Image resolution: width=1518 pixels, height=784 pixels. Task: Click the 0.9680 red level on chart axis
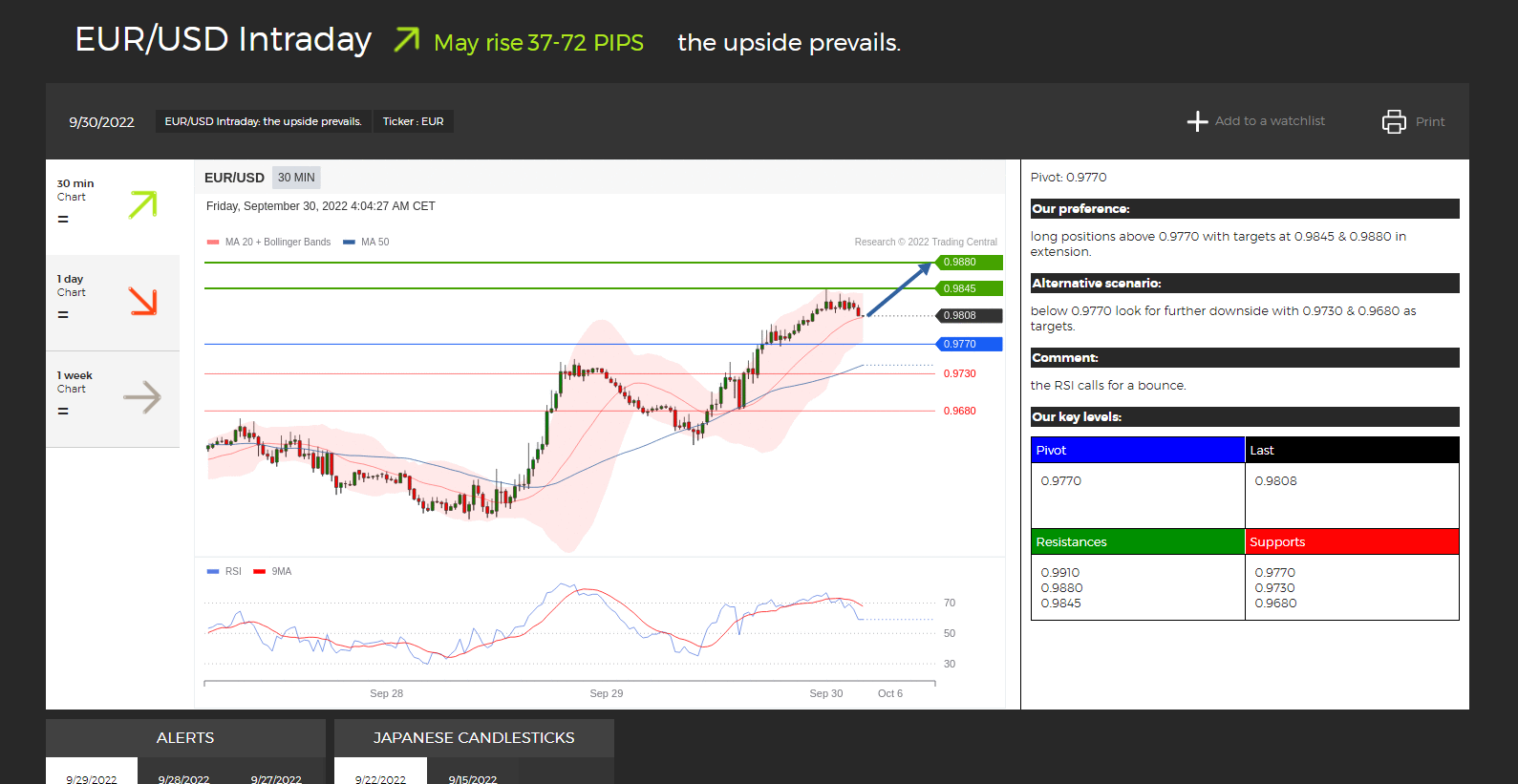click(960, 411)
